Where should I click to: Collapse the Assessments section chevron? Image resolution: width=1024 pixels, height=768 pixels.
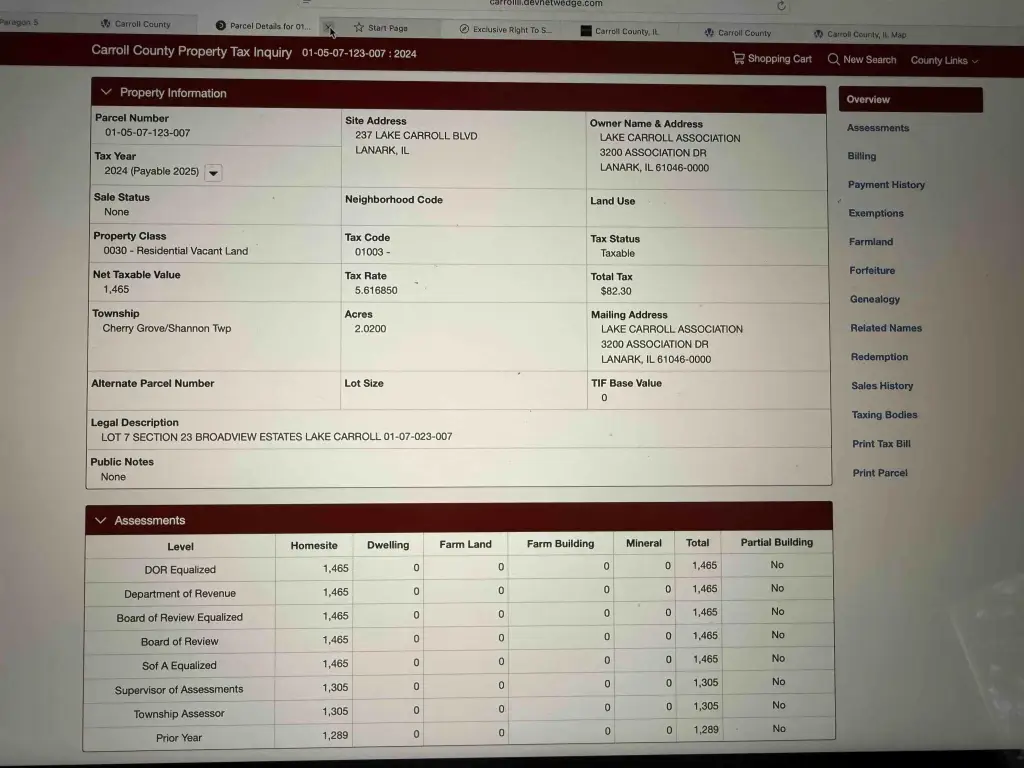pos(100,520)
